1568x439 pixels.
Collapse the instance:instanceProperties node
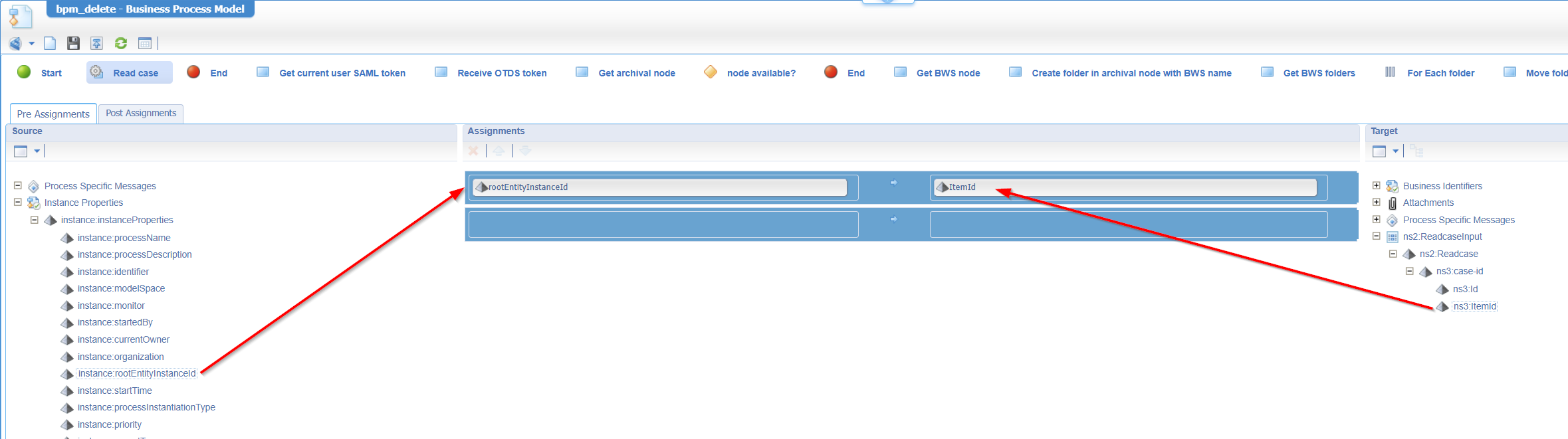[35, 219]
